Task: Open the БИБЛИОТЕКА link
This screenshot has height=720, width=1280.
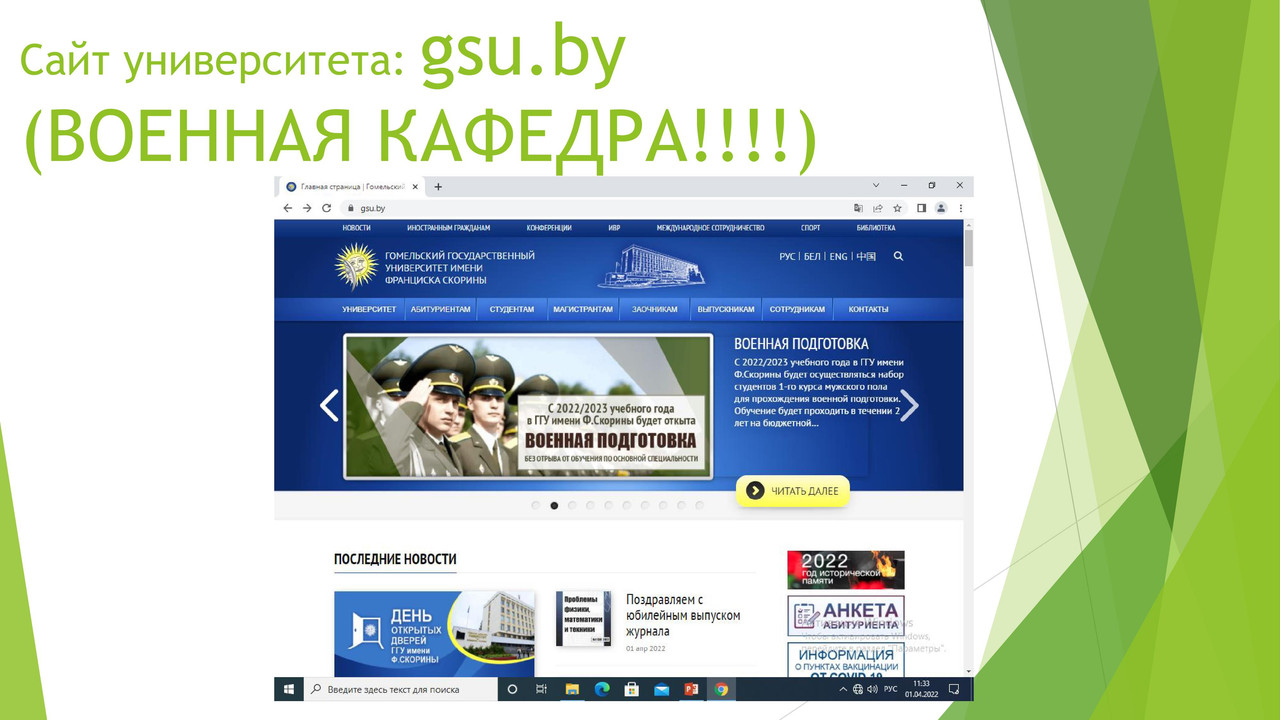Action: coord(876,228)
